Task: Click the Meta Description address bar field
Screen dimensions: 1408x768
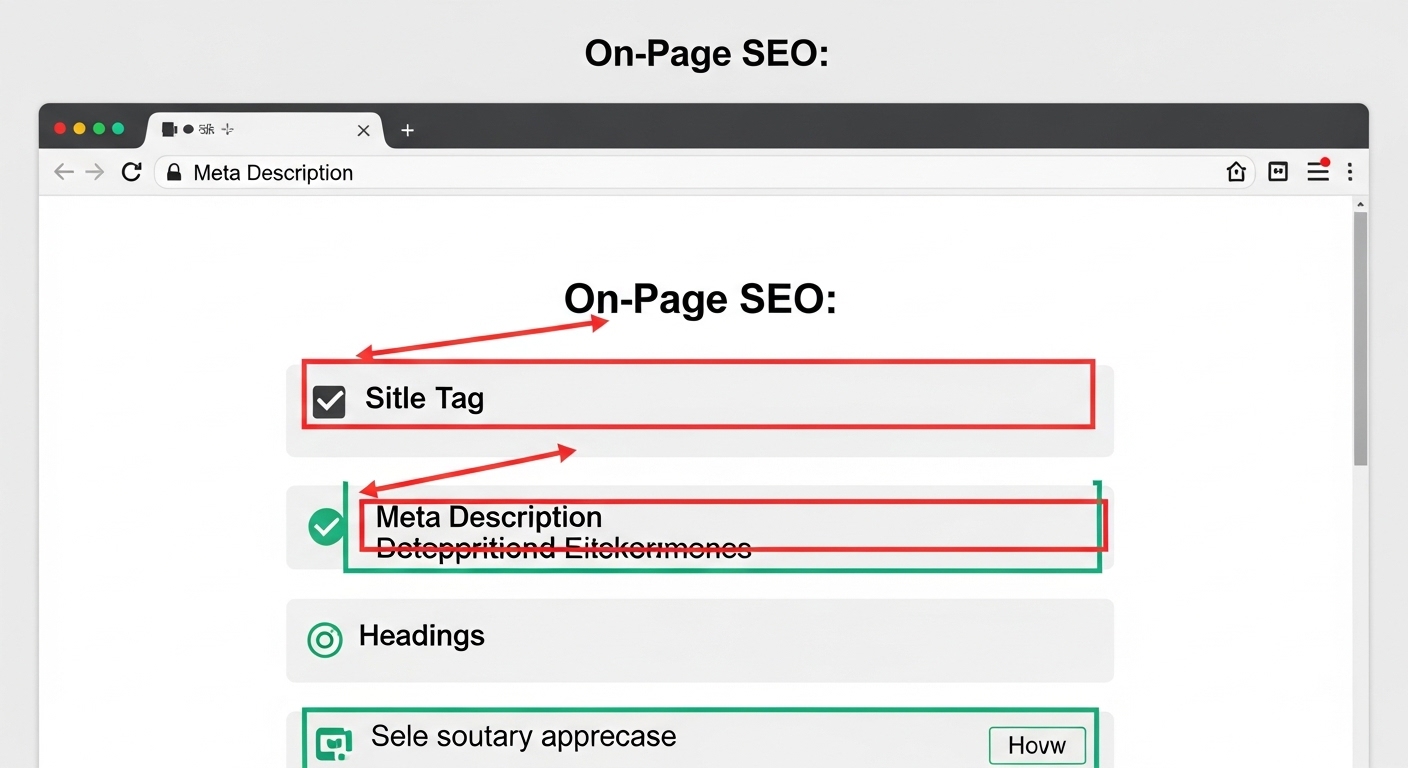Action: pos(680,172)
